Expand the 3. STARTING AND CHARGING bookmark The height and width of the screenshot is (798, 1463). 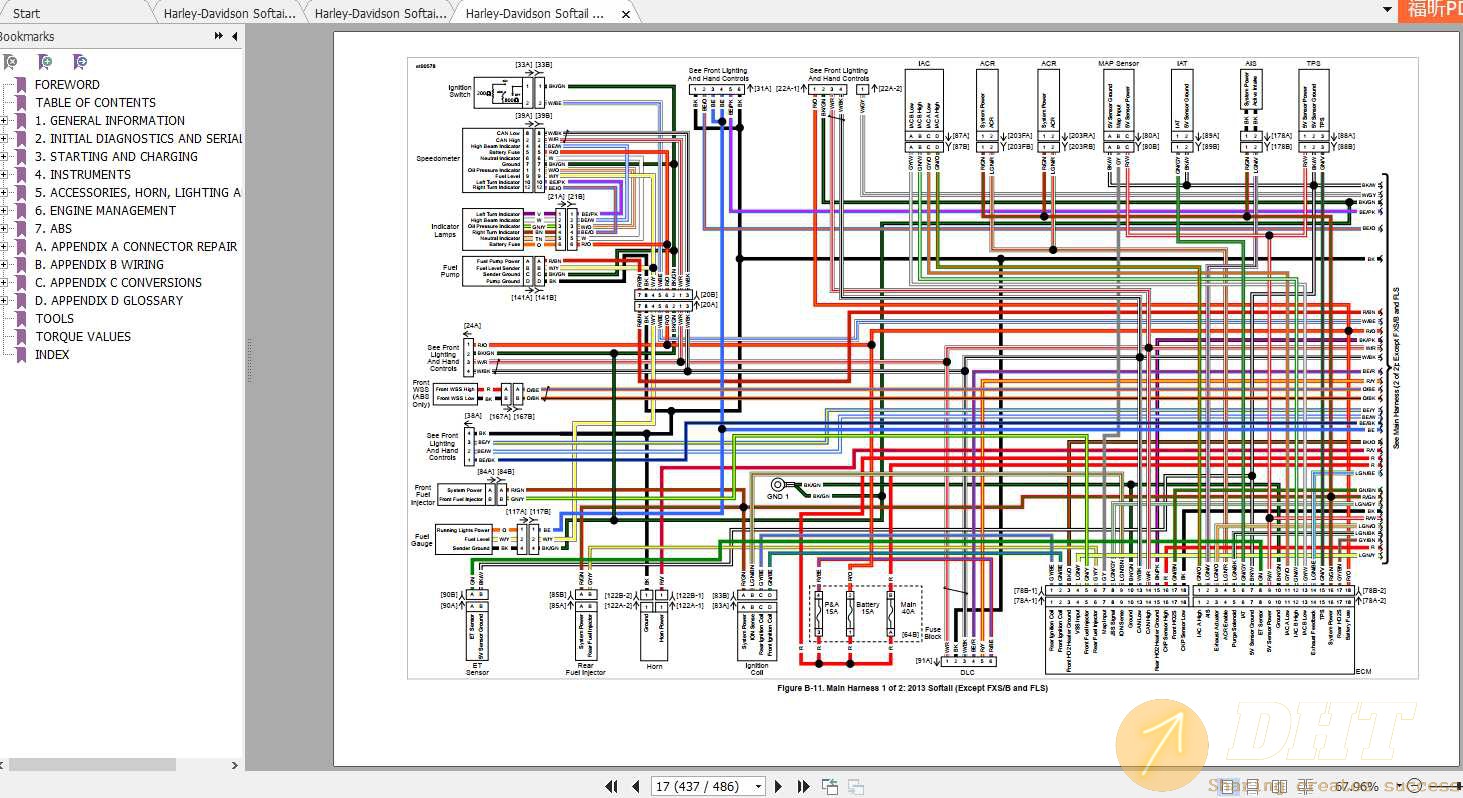tap(4, 156)
